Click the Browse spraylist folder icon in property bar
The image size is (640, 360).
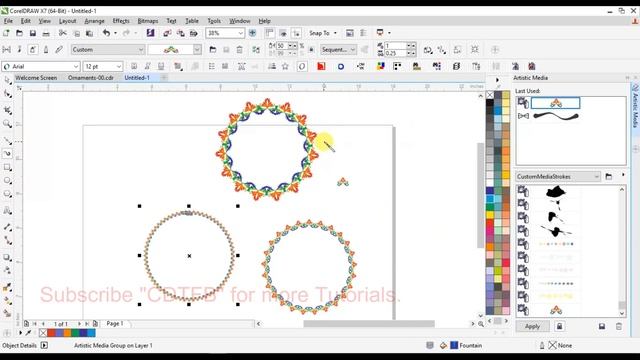(213, 50)
